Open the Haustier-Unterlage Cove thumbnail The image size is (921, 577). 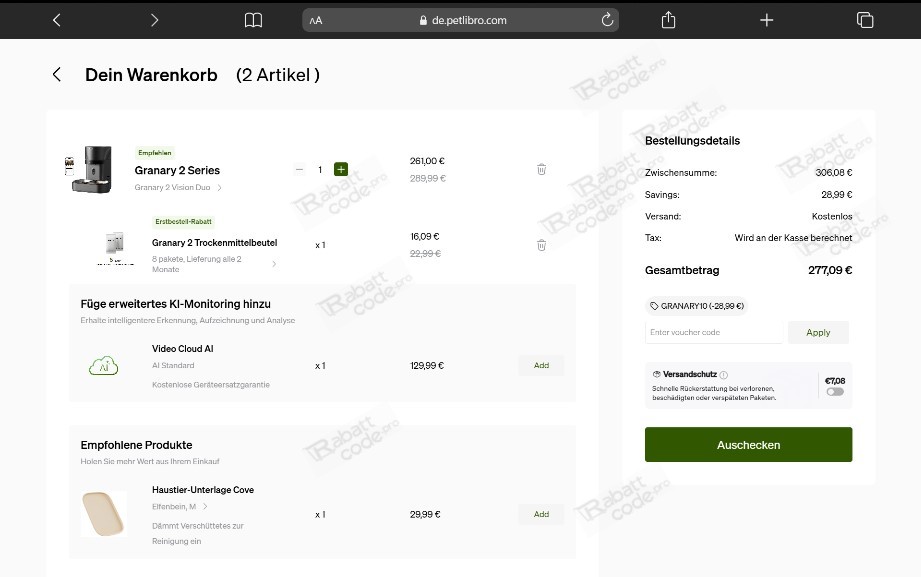tap(103, 514)
